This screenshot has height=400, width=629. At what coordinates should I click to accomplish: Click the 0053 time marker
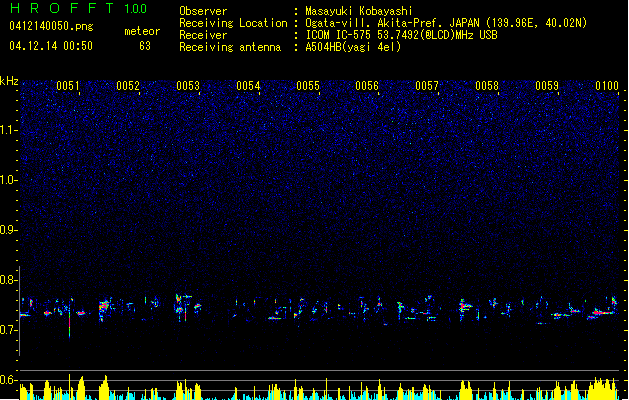[x=188, y=85]
